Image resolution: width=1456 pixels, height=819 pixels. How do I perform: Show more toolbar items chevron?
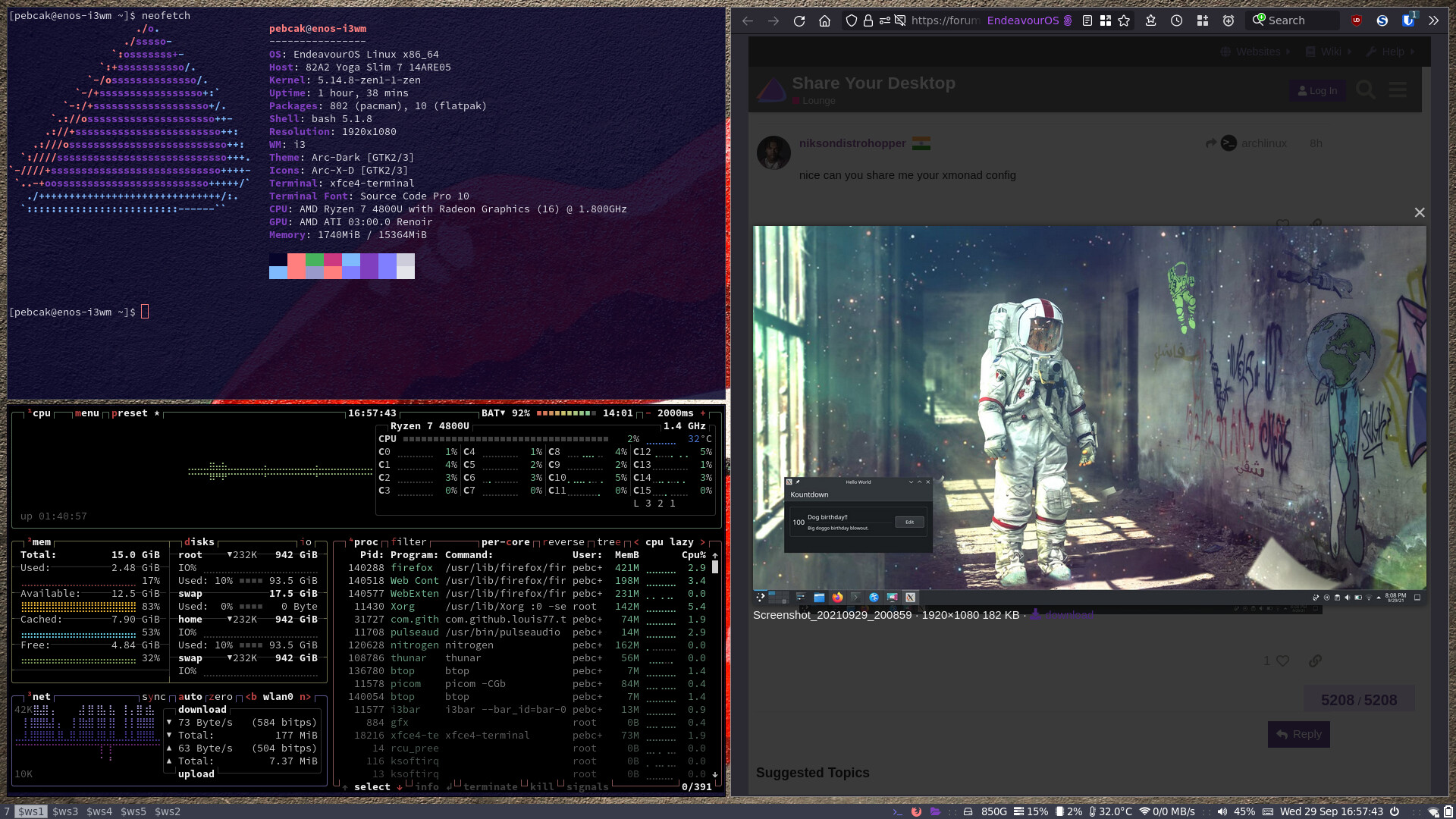point(1433,20)
